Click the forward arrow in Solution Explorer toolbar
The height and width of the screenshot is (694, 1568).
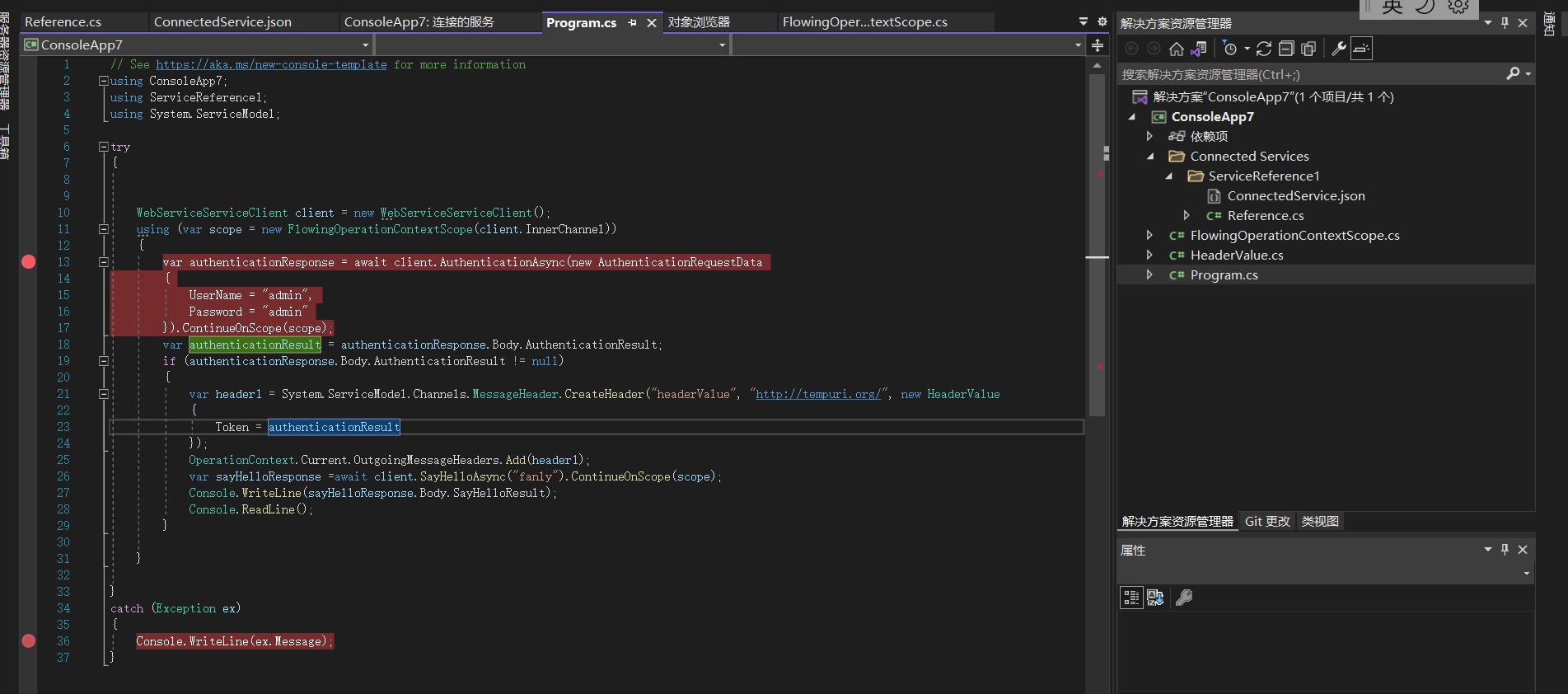click(1154, 49)
